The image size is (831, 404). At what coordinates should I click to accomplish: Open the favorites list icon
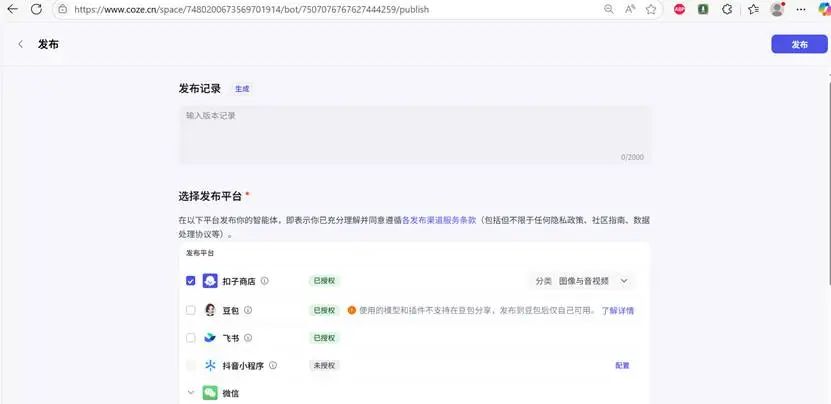753,9
